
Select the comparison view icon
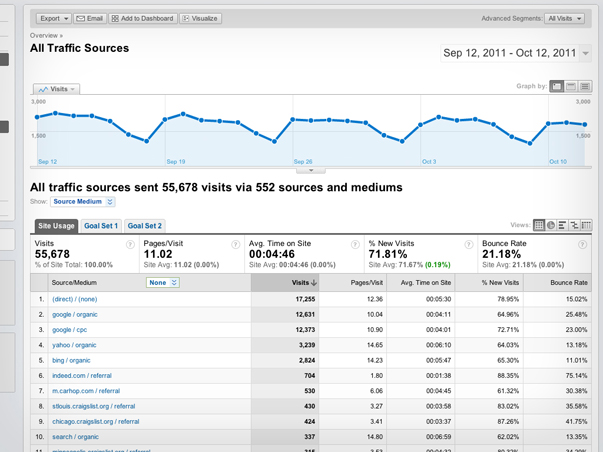pos(574,225)
